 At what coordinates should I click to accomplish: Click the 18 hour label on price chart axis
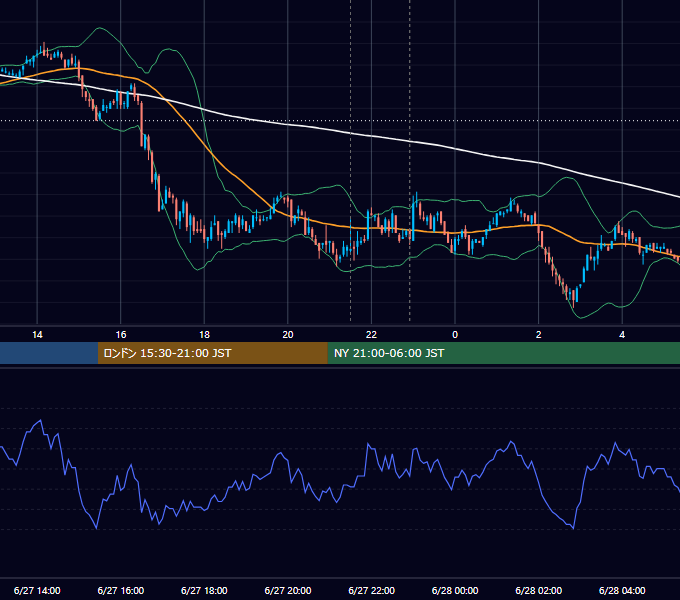(x=204, y=335)
